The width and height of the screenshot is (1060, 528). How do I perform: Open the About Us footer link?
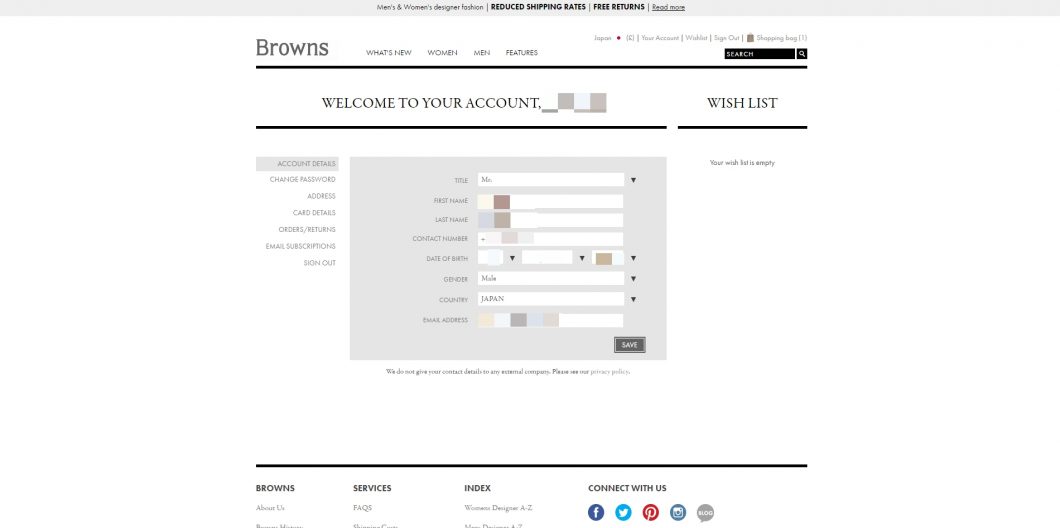click(x=270, y=508)
